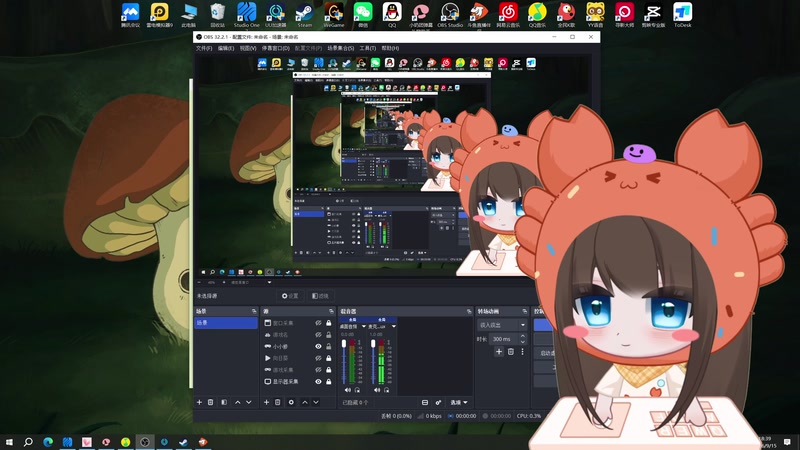Open Microsoft Edge from the taskbar
The width and height of the screenshot is (800, 450).
pos(48,442)
